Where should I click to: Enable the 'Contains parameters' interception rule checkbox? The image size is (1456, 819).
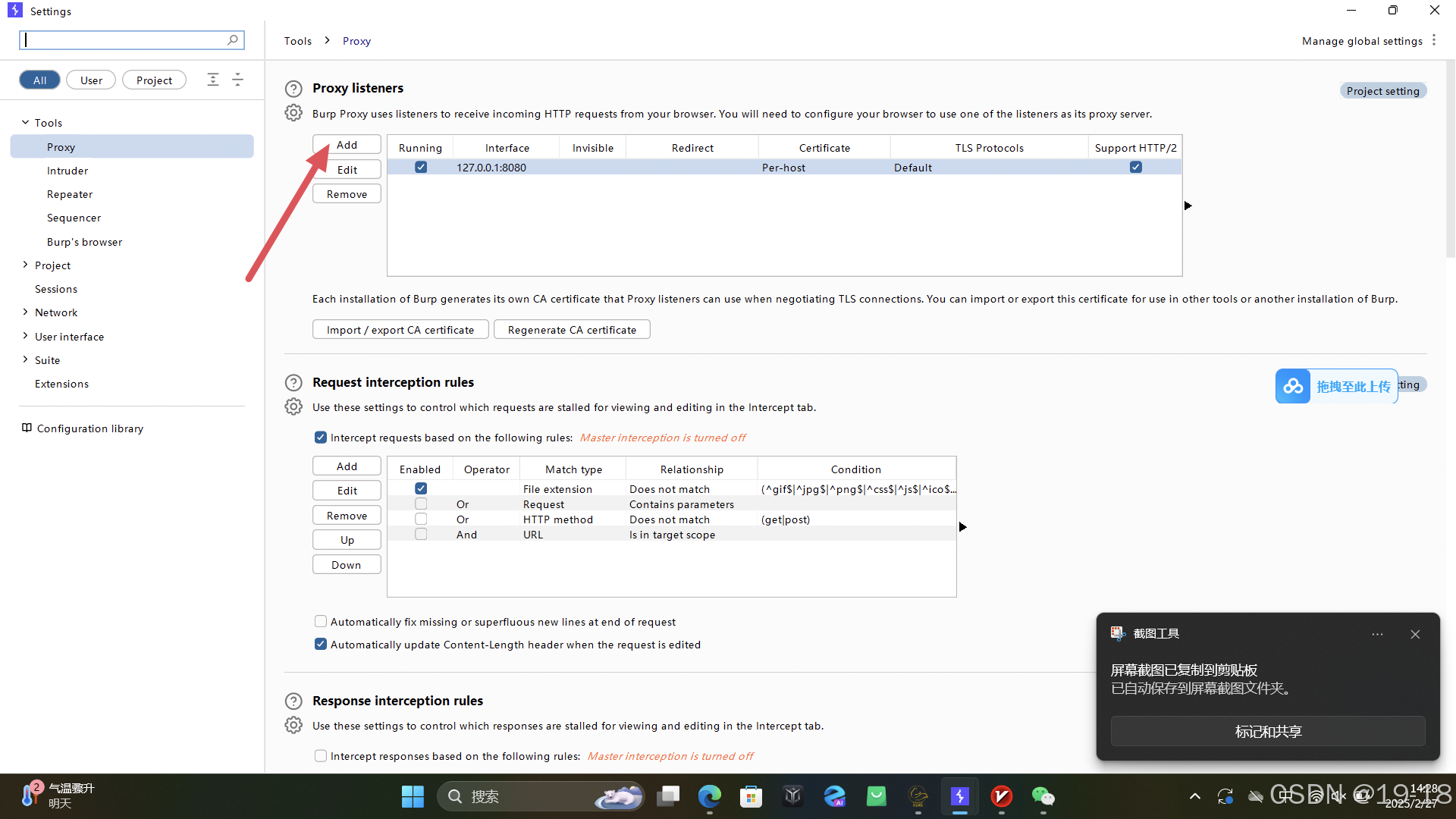tap(421, 504)
